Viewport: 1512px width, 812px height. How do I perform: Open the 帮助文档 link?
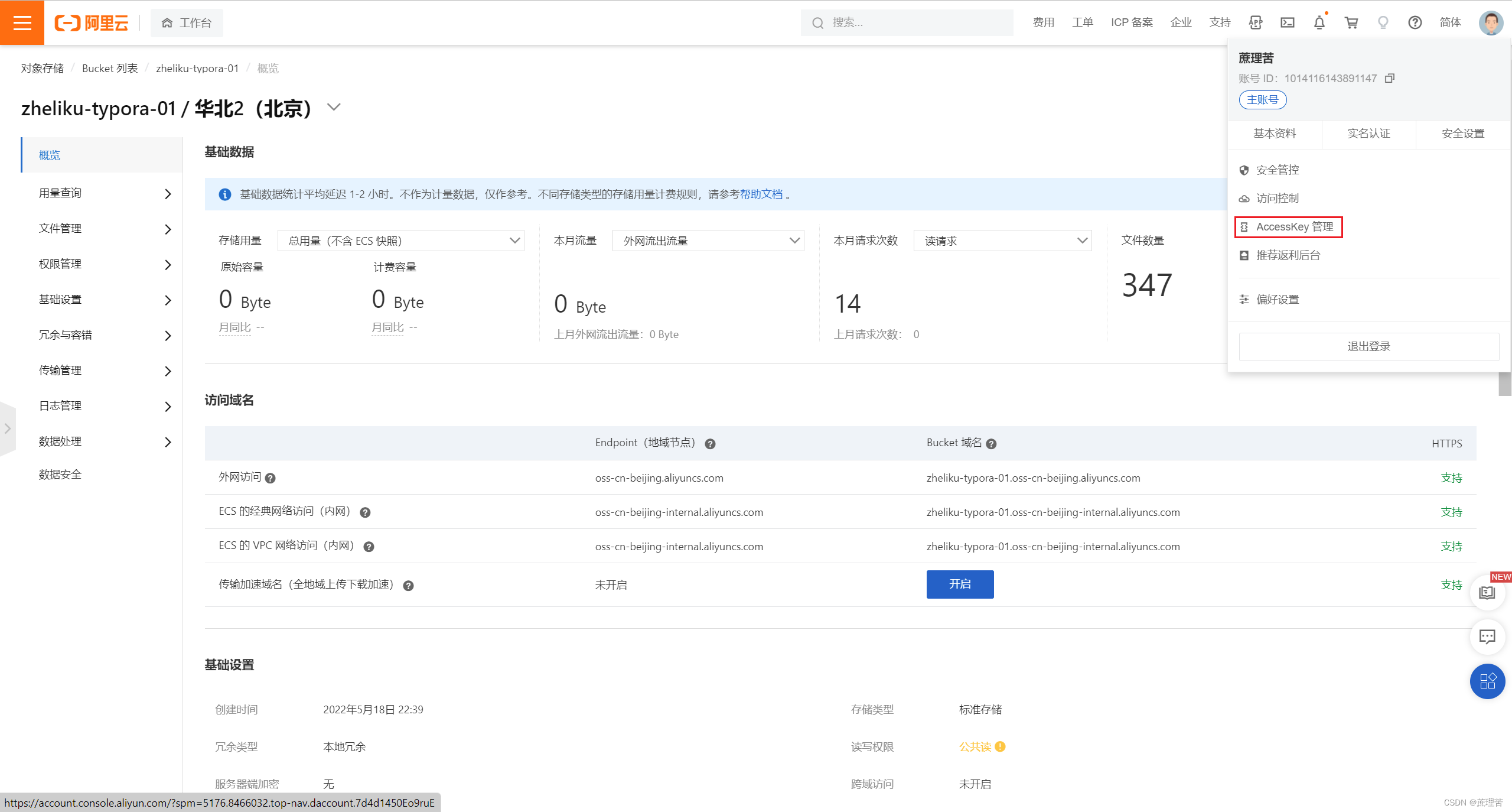tap(761, 194)
